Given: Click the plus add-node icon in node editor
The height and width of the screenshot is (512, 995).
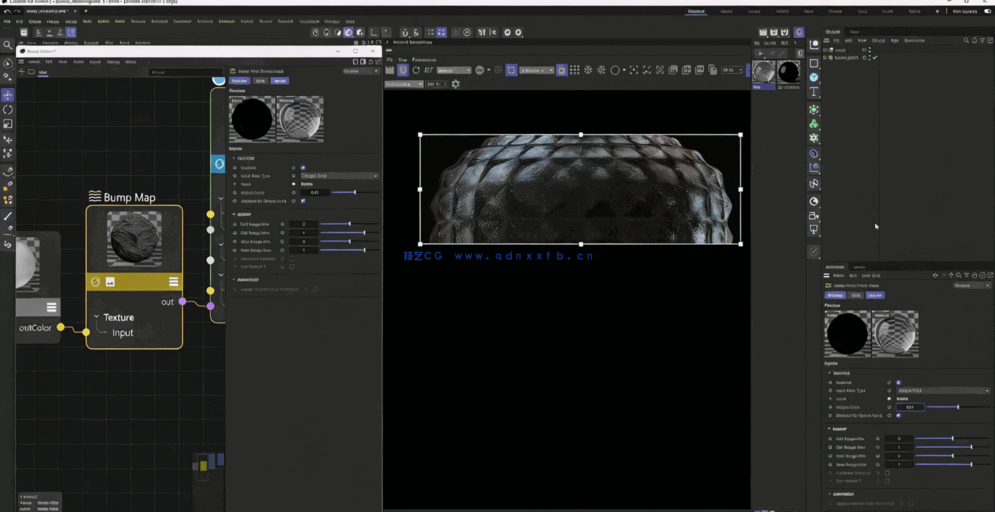Looking at the screenshot, I should pyautogui.click(x=21, y=72).
